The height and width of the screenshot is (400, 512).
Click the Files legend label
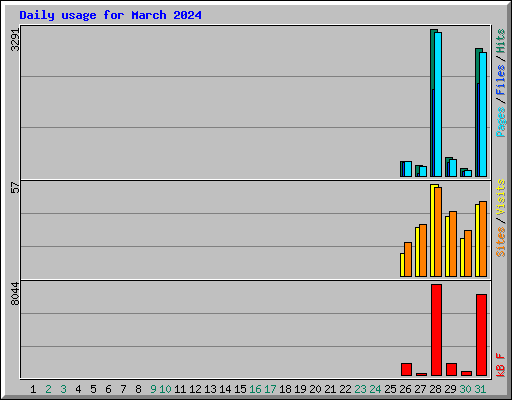coord(501,79)
